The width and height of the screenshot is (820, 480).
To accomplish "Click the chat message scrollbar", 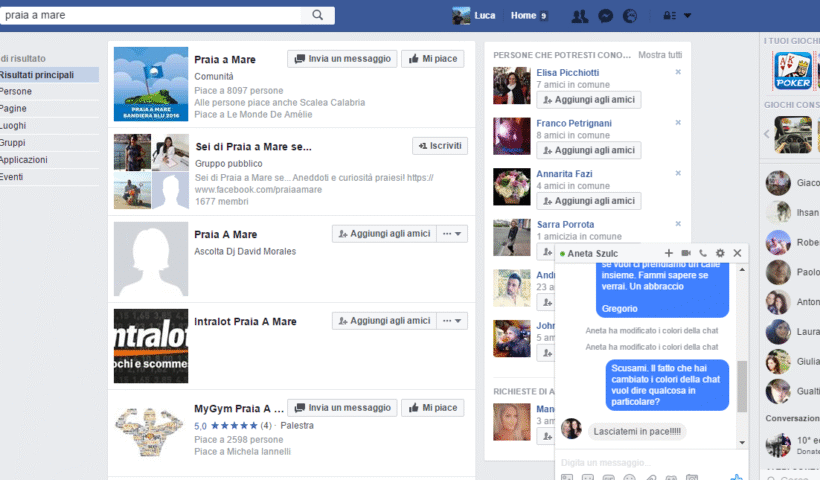I will pos(740,385).
